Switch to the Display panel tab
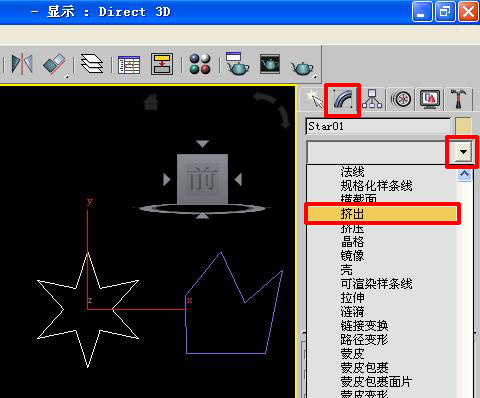Screen dimensions: 480x398 click(430, 99)
